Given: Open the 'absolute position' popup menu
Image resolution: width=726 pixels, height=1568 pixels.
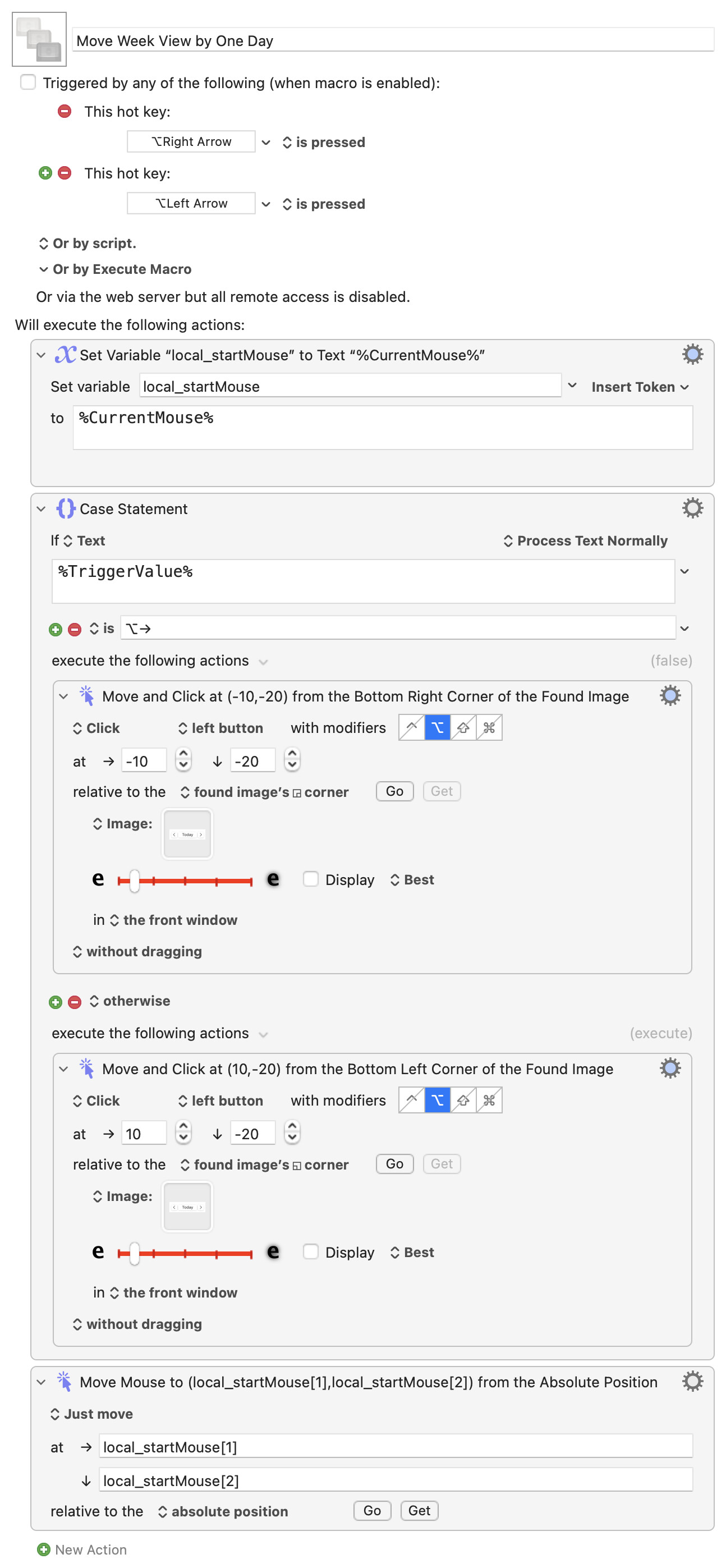Looking at the screenshot, I should 223,1511.
